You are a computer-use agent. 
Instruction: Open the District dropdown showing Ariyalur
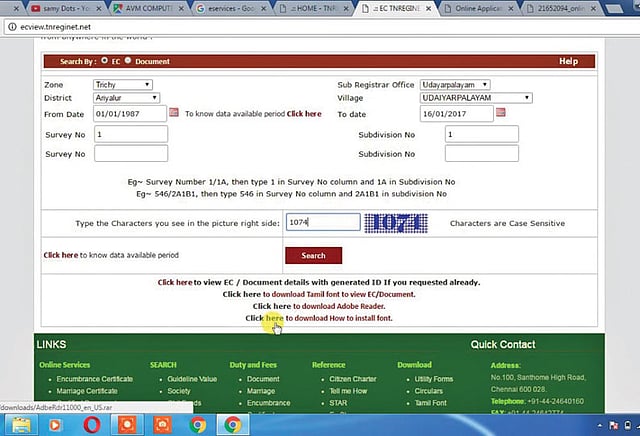click(x=126, y=97)
